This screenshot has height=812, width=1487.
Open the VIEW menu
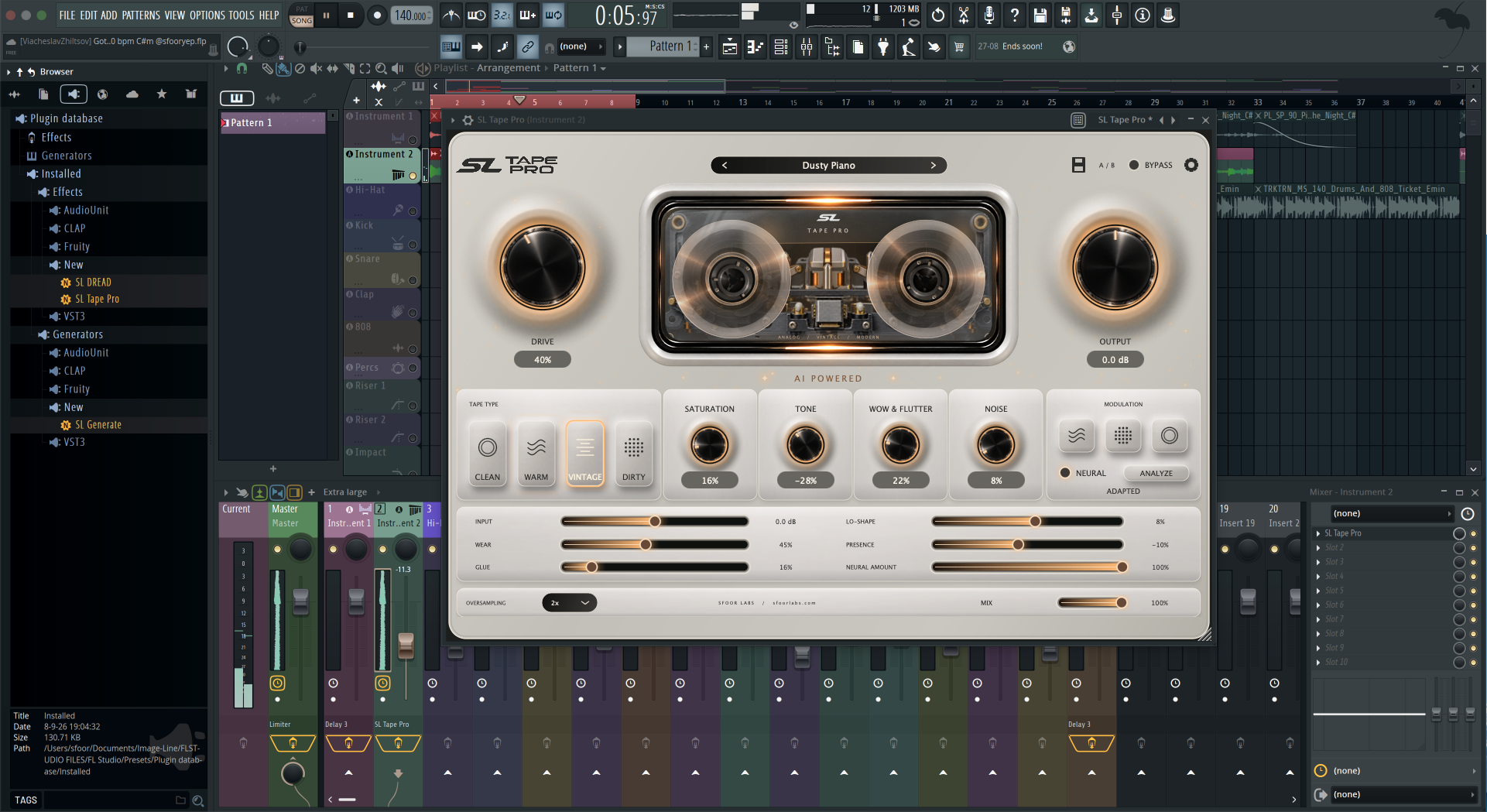175,15
